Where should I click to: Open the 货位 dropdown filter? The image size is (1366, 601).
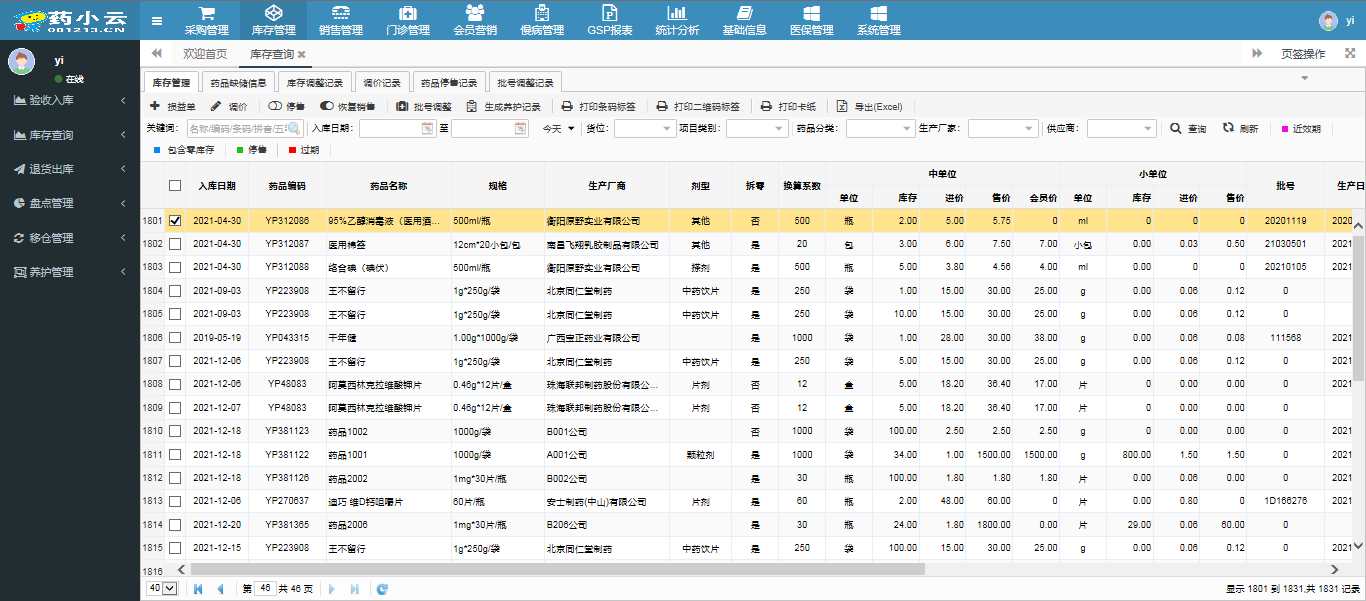coord(668,129)
